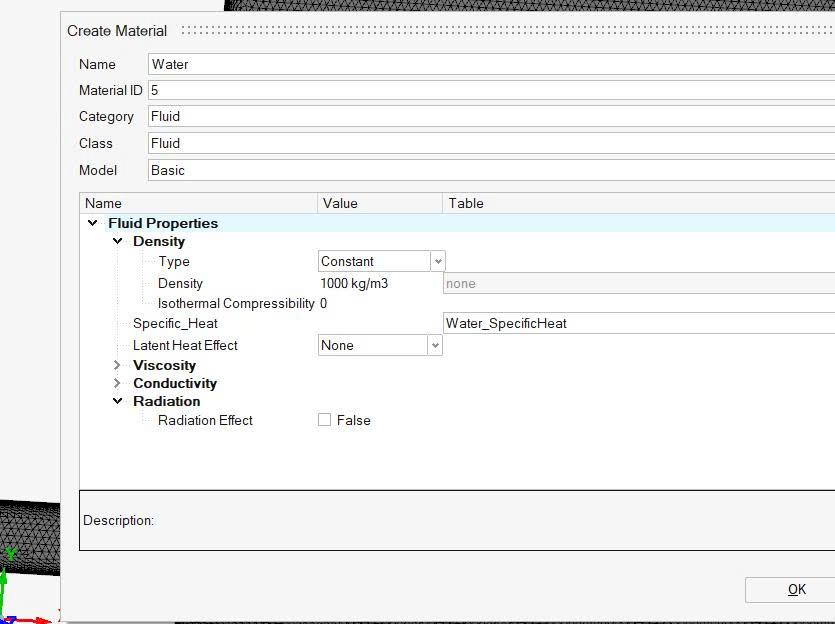Select the Type row under Density
This screenshot has width=835, height=624.
[x=174, y=261]
